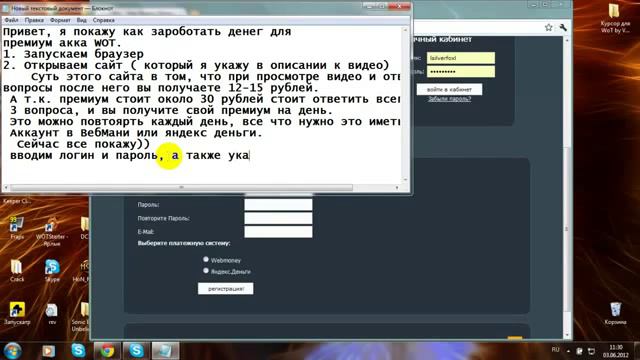Open the Fraps desktop shortcut
640x360 pixels.
[17, 227]
